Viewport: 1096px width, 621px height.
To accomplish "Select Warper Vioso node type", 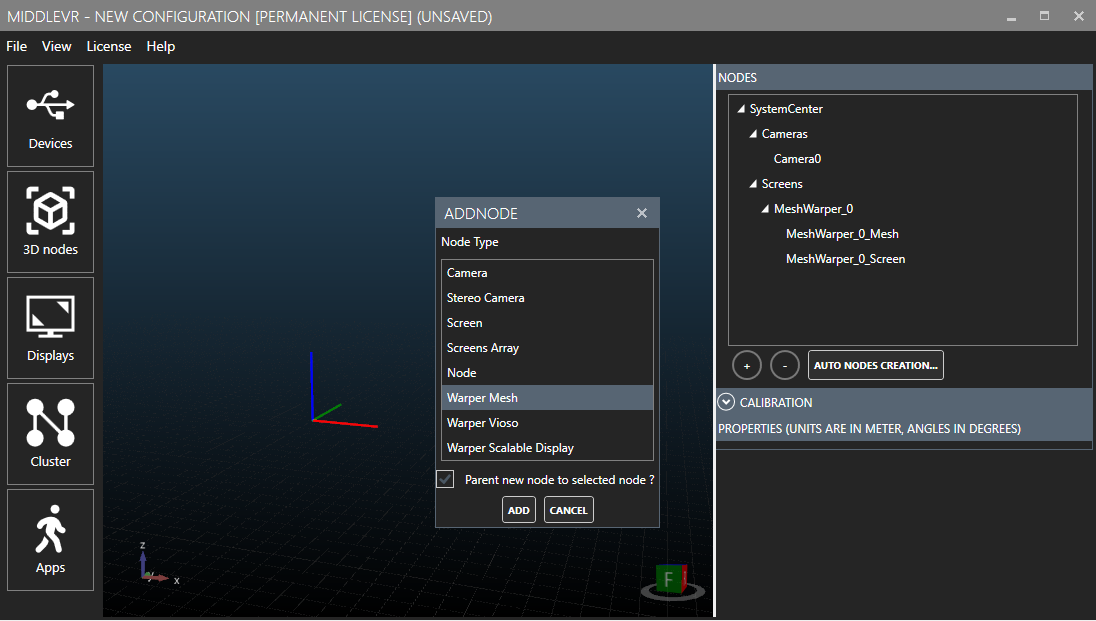I will coord(547,423).
